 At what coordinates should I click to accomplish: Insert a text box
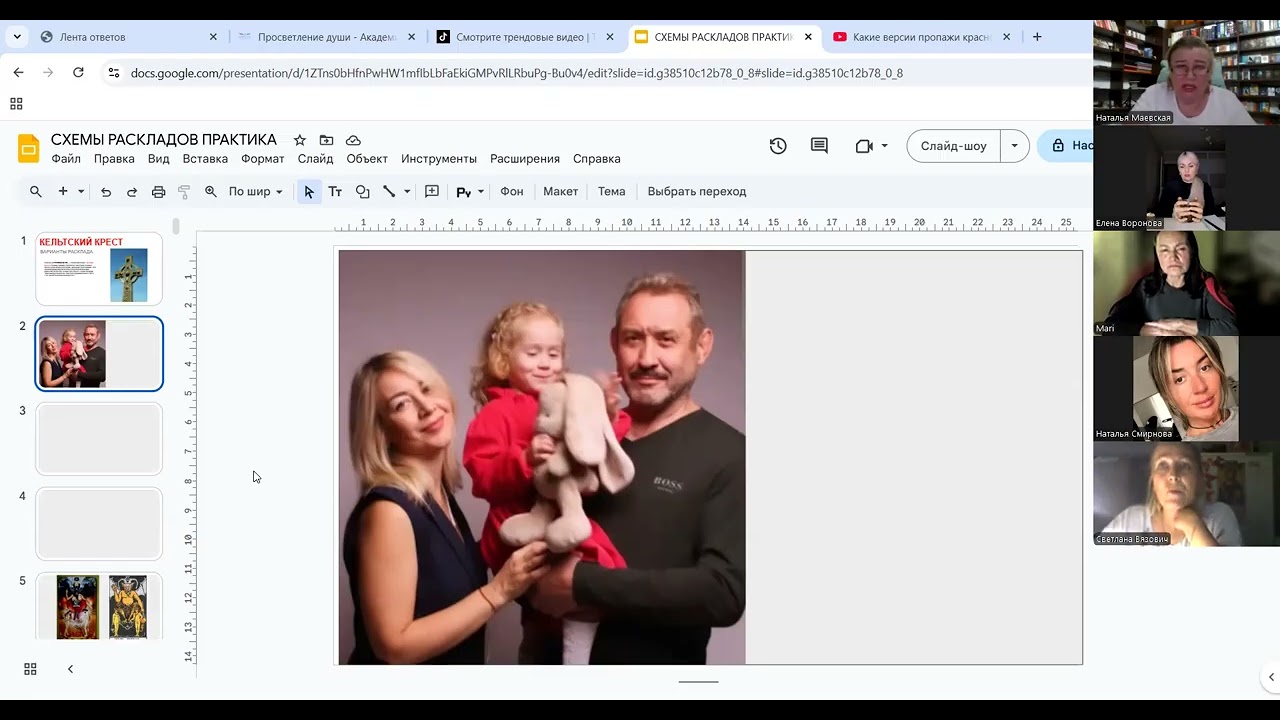coord(335,192)
